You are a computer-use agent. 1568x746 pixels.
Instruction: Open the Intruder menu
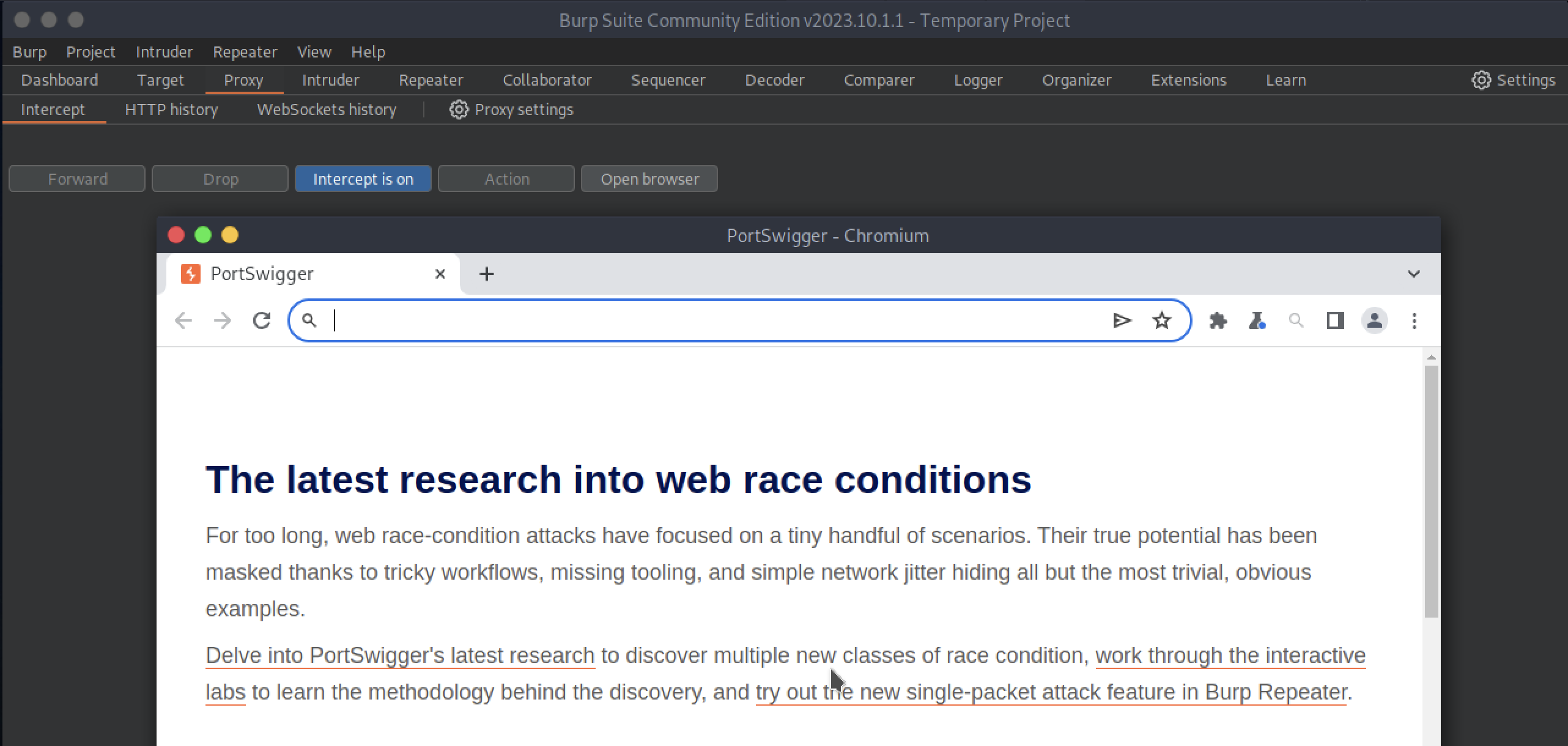click(164, 52)
